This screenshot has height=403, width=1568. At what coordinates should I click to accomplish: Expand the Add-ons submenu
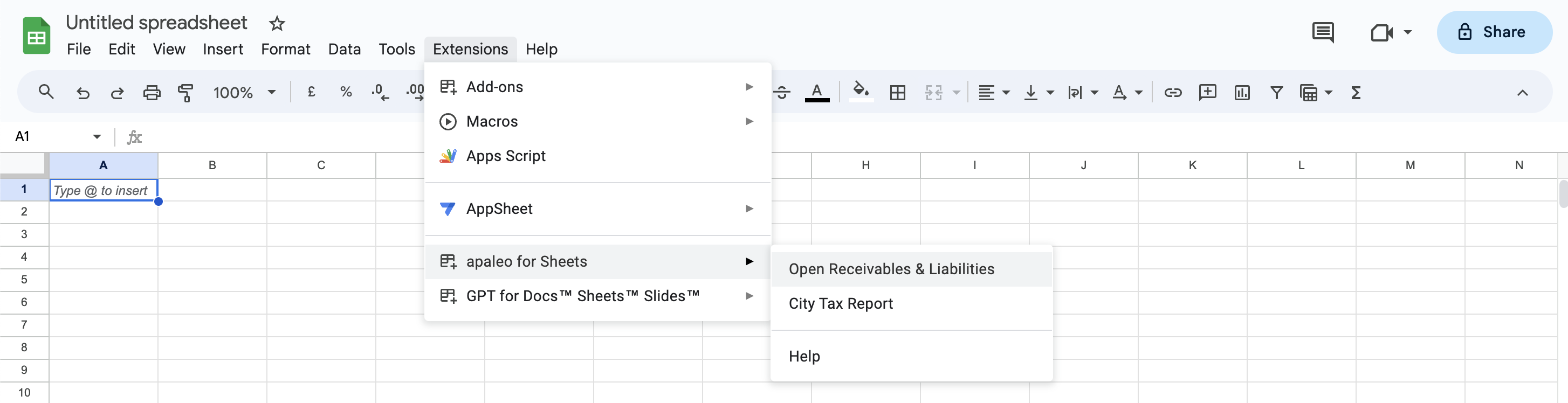click(597, 87)
